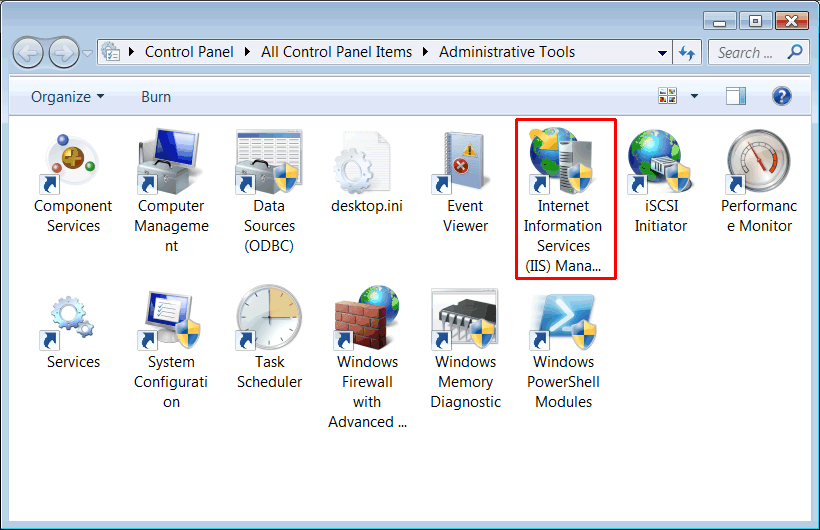This screenshot has height=530, width=820.
Task: Select the Services gears icon
Action: tap(67, 322)
